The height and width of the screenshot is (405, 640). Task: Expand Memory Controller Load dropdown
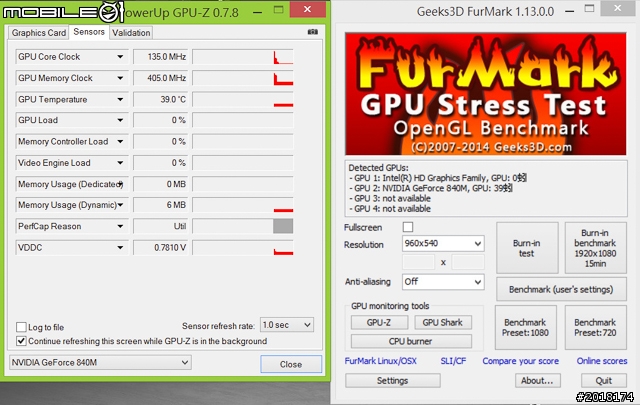pos(120,141)
